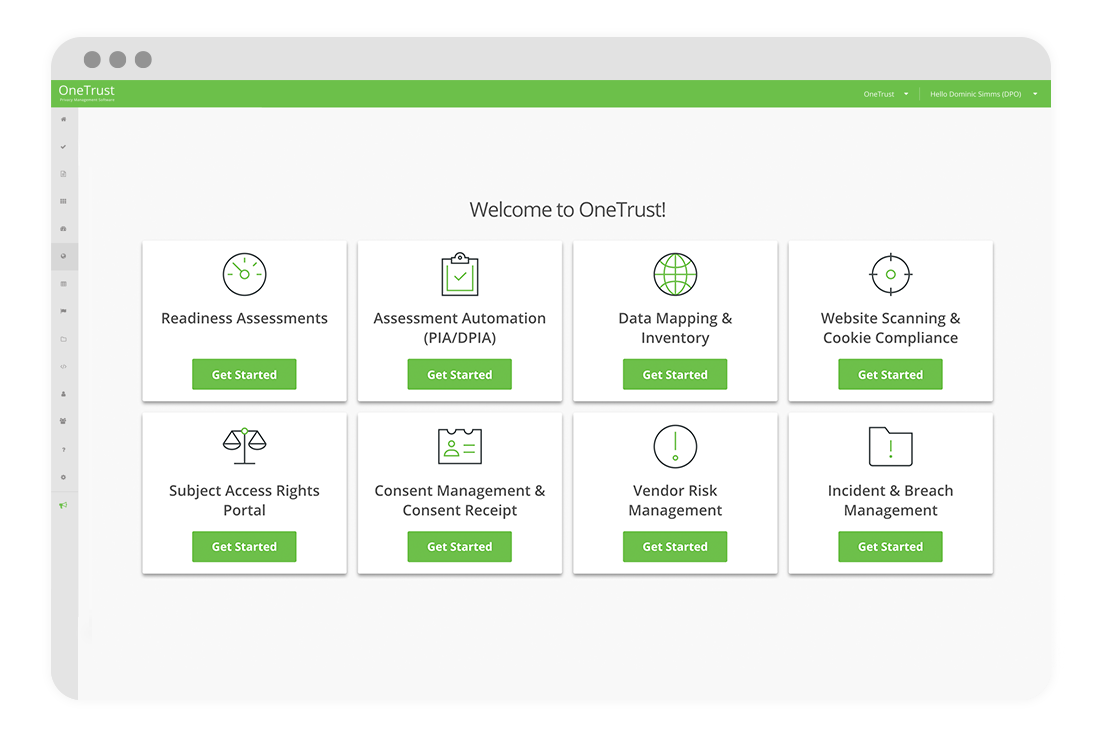1106x738 pixels.
Task: Open the Hello Dominic Simms (DPO) menu
Action: point(981,93)
